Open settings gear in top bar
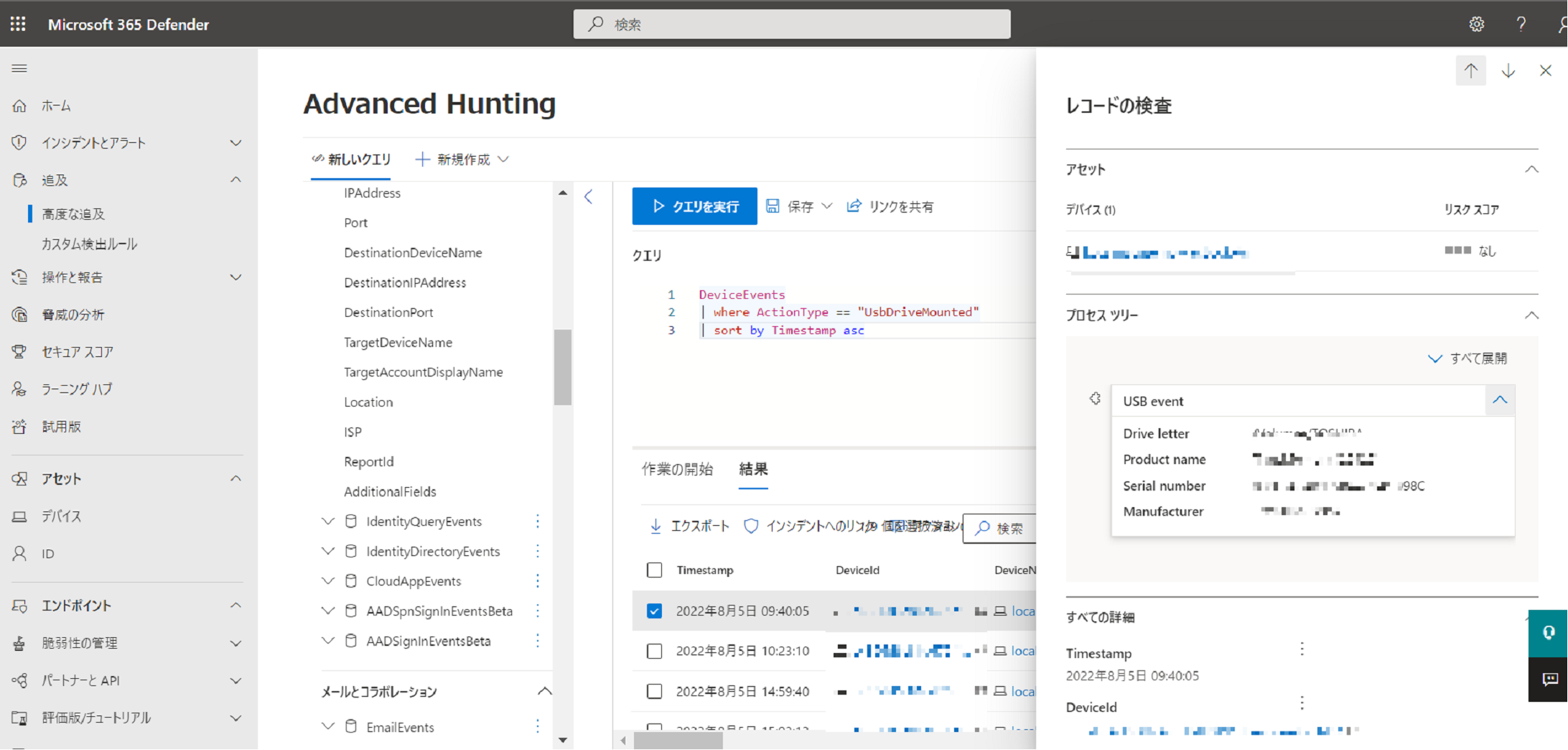The width and height of the screenshot is (1568, 750). pyautogui.click(x=1476, y=24)
